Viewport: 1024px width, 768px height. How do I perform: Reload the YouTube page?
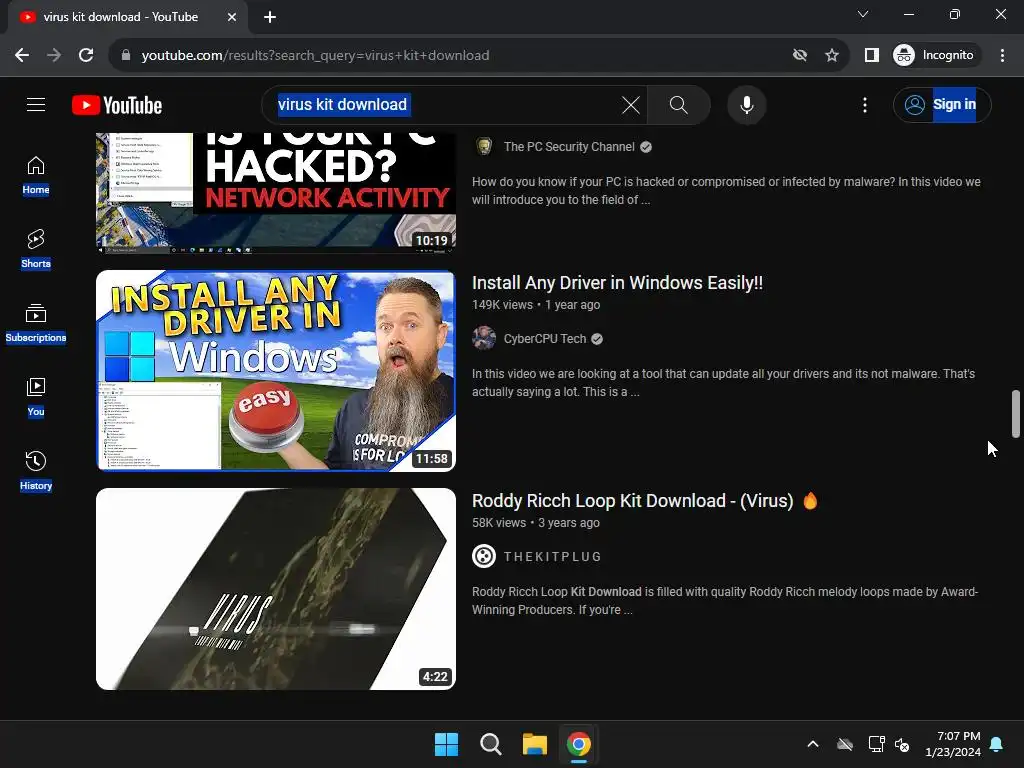[x=86, y=55]
